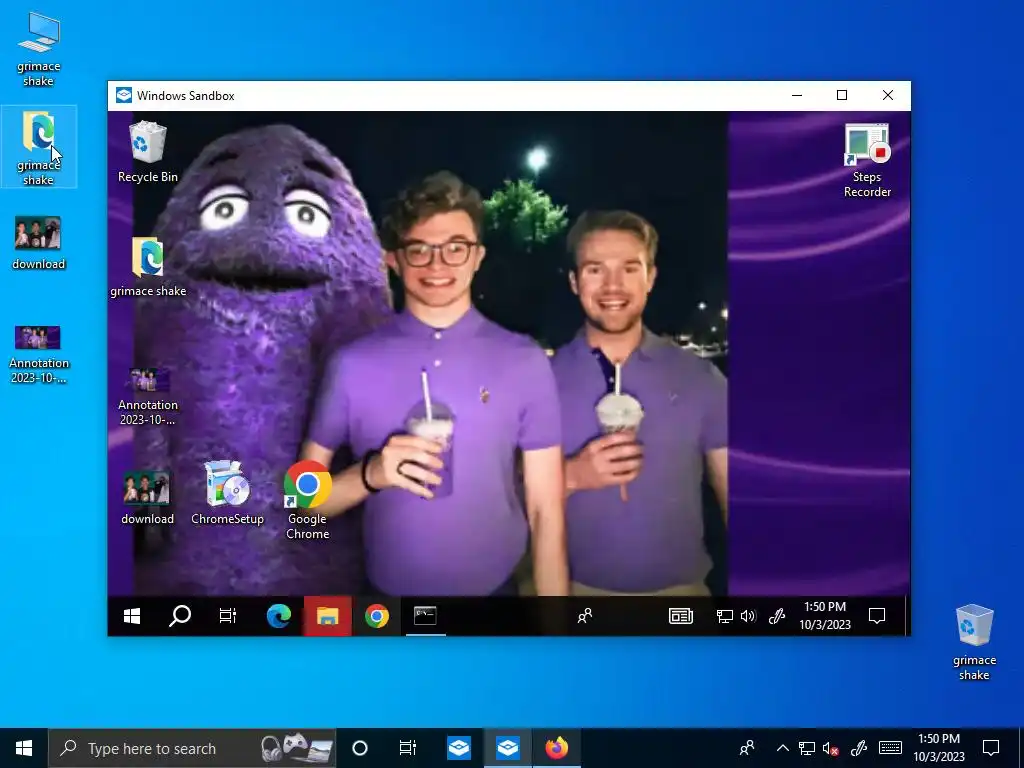1024x768 pixels.
Task: Open search in the Sandbox taskbar
Action: [180, 616]
